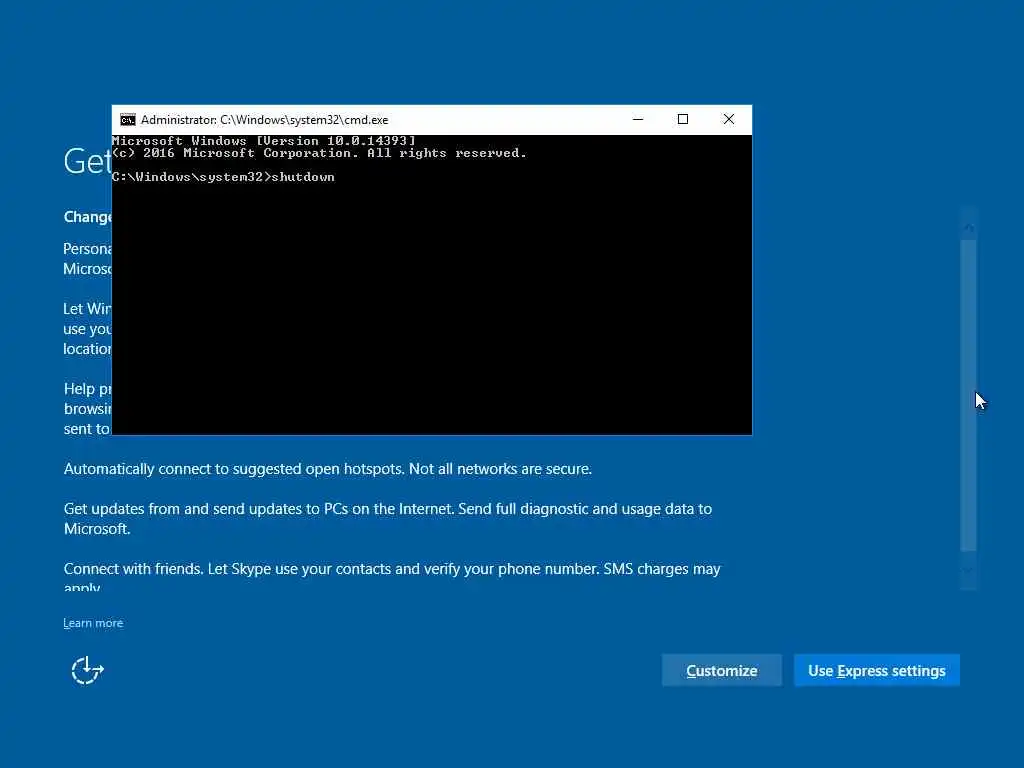Image resolution: width=1024 pixels, height=768 pixels.
Task: Click the scrollbar up arrow
Action: click(968, 227)
